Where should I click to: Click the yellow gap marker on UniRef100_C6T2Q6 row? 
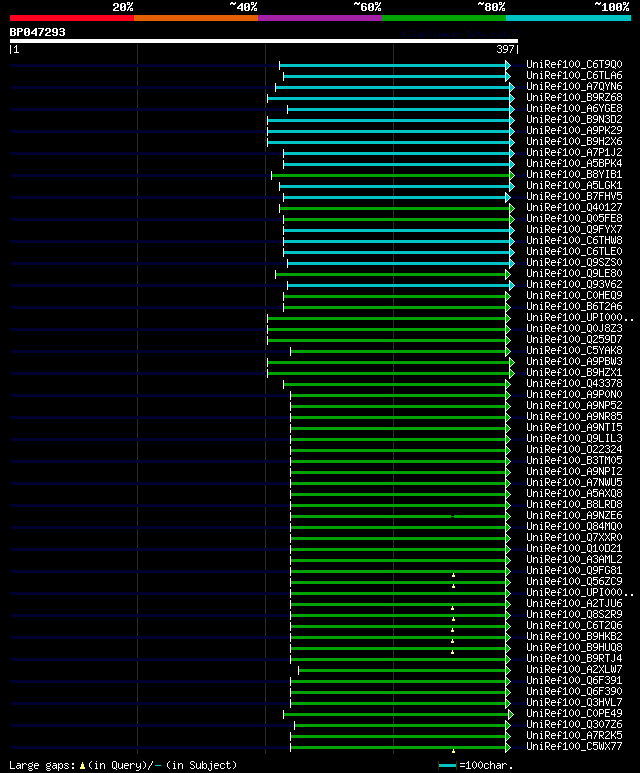tap(453, 630)
